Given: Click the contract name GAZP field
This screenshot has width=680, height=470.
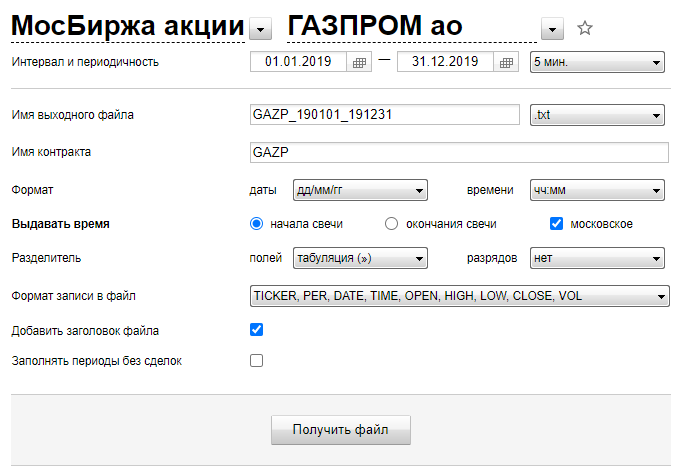Looking at the screenshot, I should [x=458, y=152].
